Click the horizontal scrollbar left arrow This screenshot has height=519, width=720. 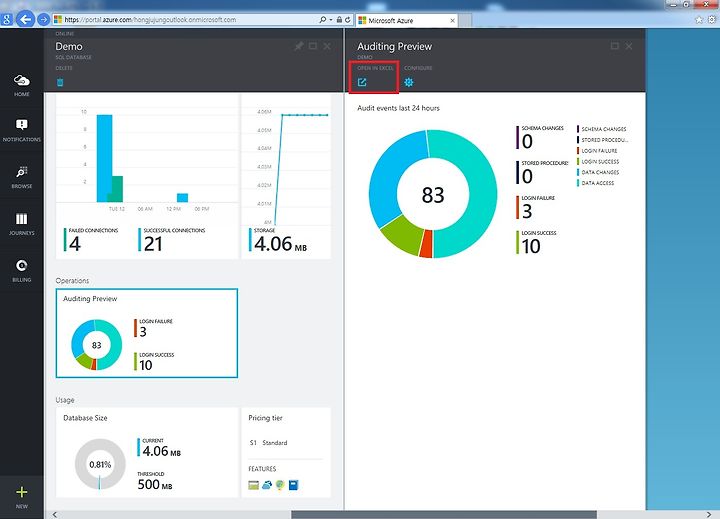pyautogui.click(x=55, y=514)
